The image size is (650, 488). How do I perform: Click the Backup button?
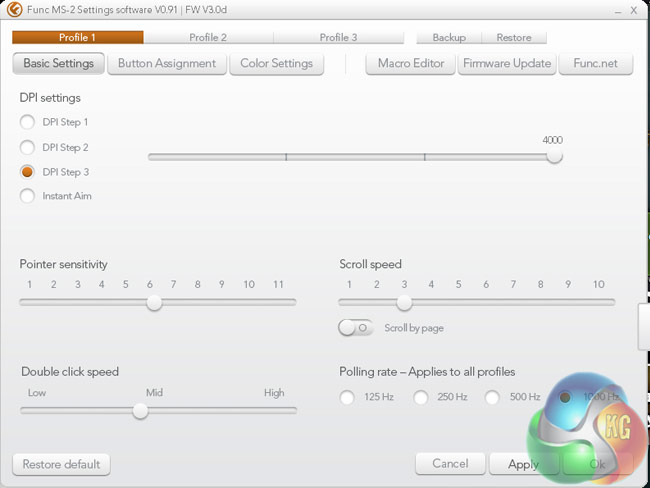tap(449, 37)
